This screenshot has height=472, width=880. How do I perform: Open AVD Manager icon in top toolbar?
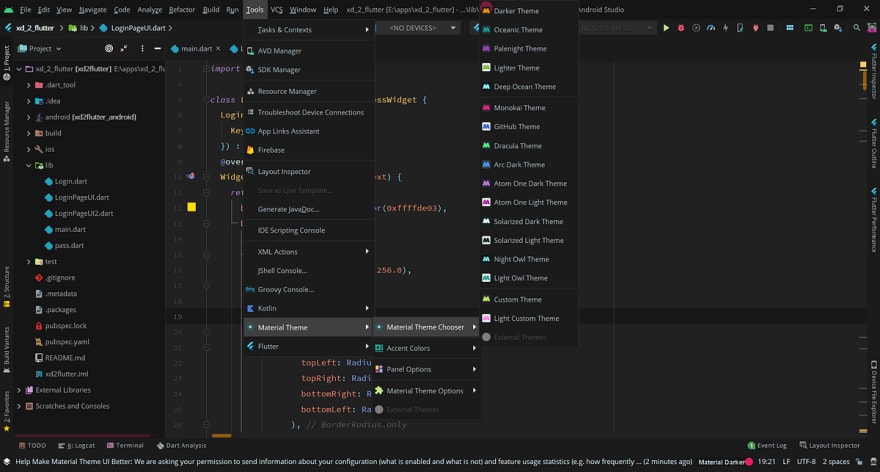(x=823, y=28)
